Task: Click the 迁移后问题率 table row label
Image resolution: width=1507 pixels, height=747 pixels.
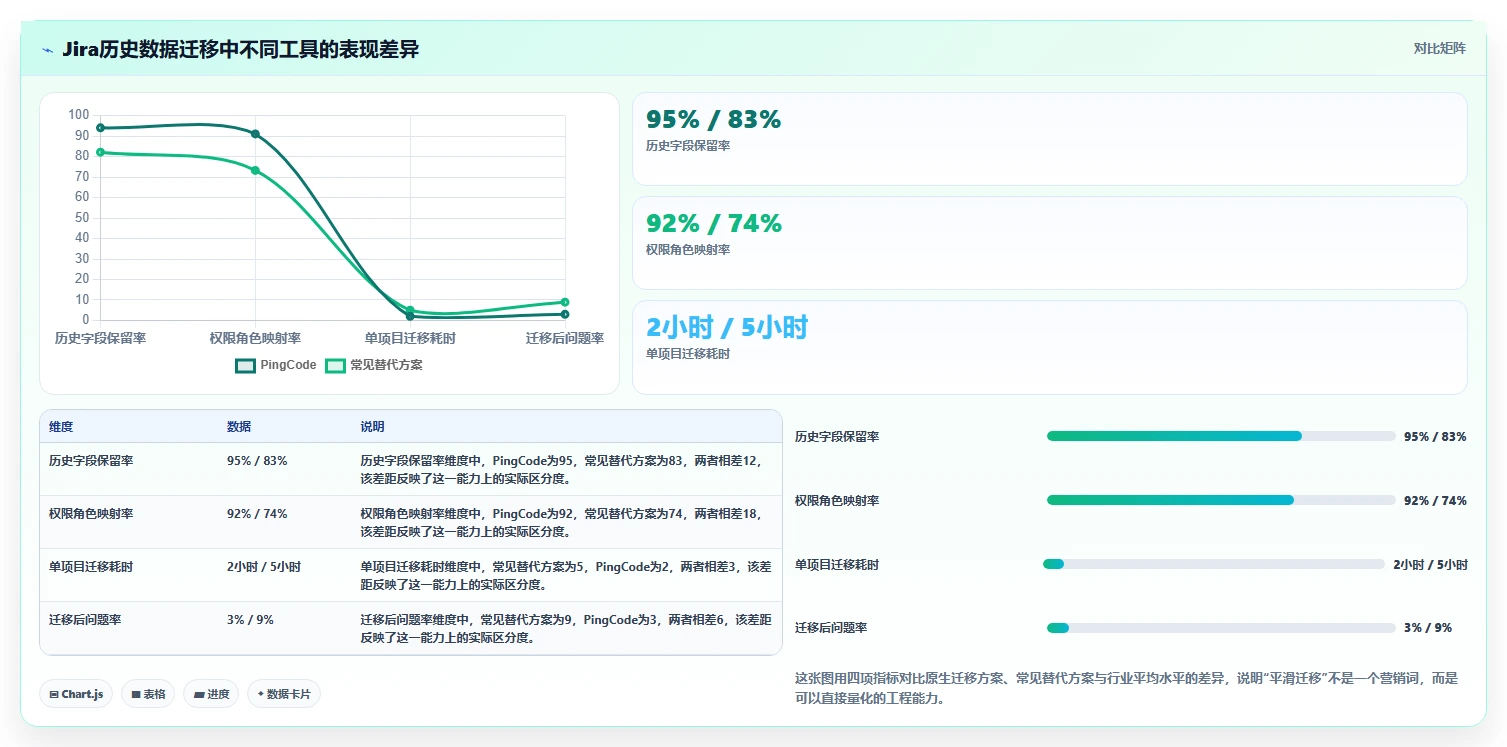Action: (x=85, y=620)
